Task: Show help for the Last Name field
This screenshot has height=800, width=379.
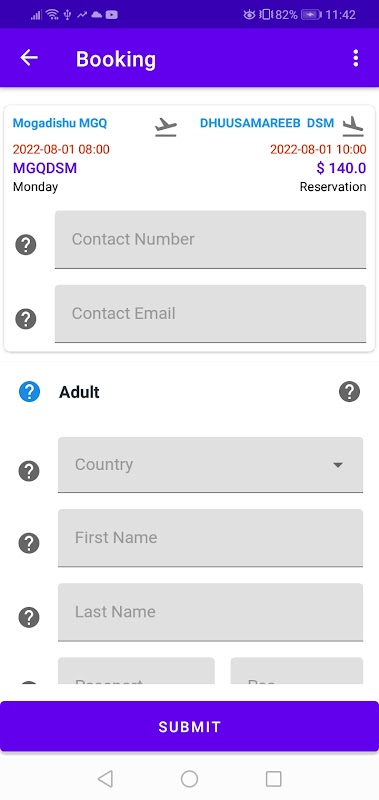Action: pyautogui.click(x=29, y=617)
